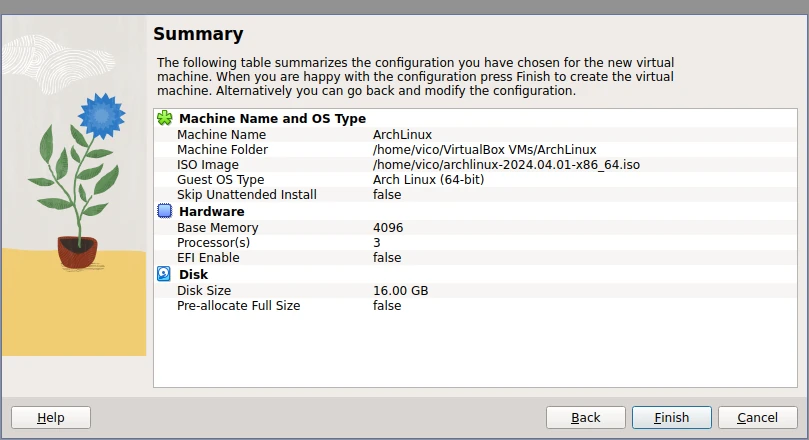Select the Guest OS Type row
The width and height of the screenshot is (809, 440).
[x=221, y=180]
